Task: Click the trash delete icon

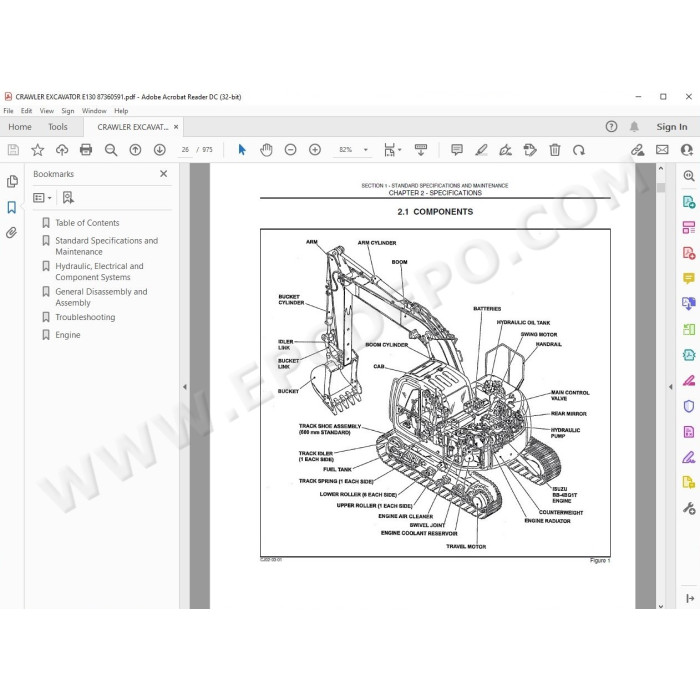Action: click(x=554, y=150)
